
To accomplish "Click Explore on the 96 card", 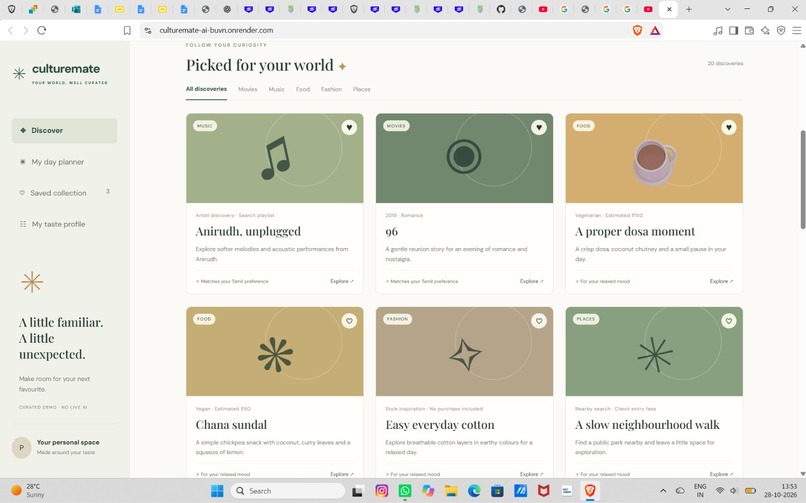I will (532, 281).
